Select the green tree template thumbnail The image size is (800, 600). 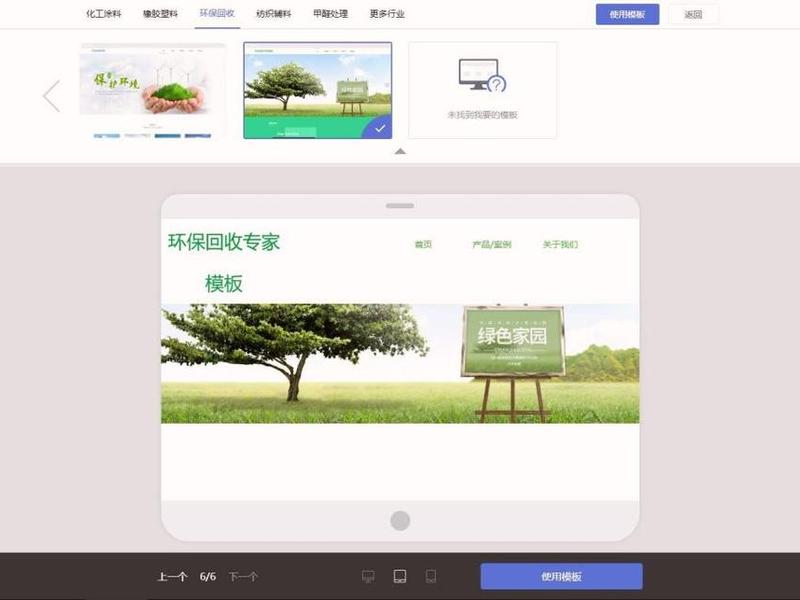pyautogui.click(x=317, y=90)
